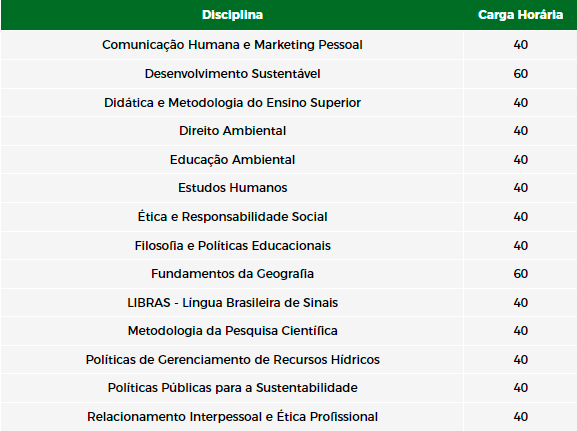Click the Carga Horária column header
This screenshot has height=431, width=577.
(520, 15)
